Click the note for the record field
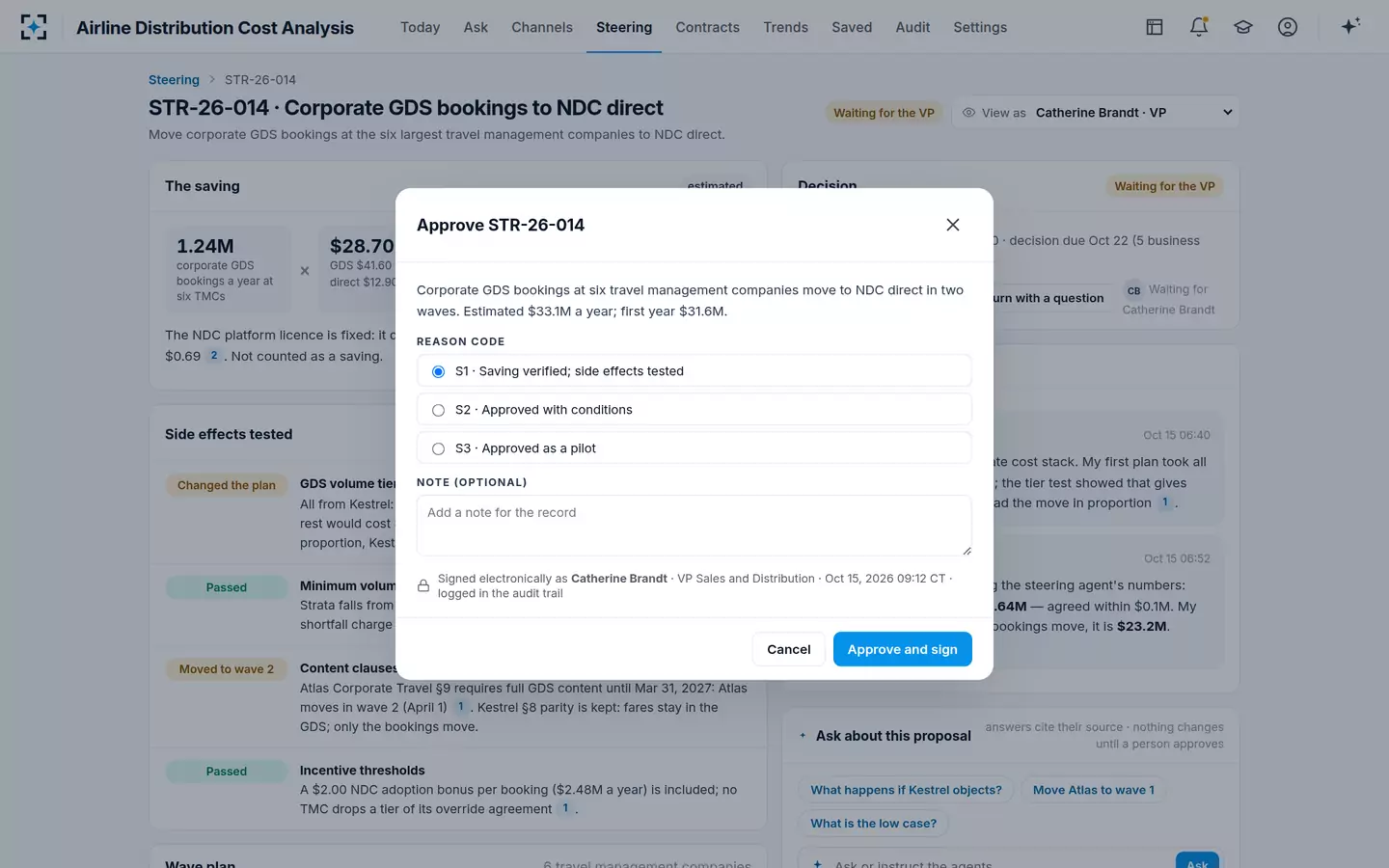The width and height of the screenshot is (1389, 868). [694, 526]
